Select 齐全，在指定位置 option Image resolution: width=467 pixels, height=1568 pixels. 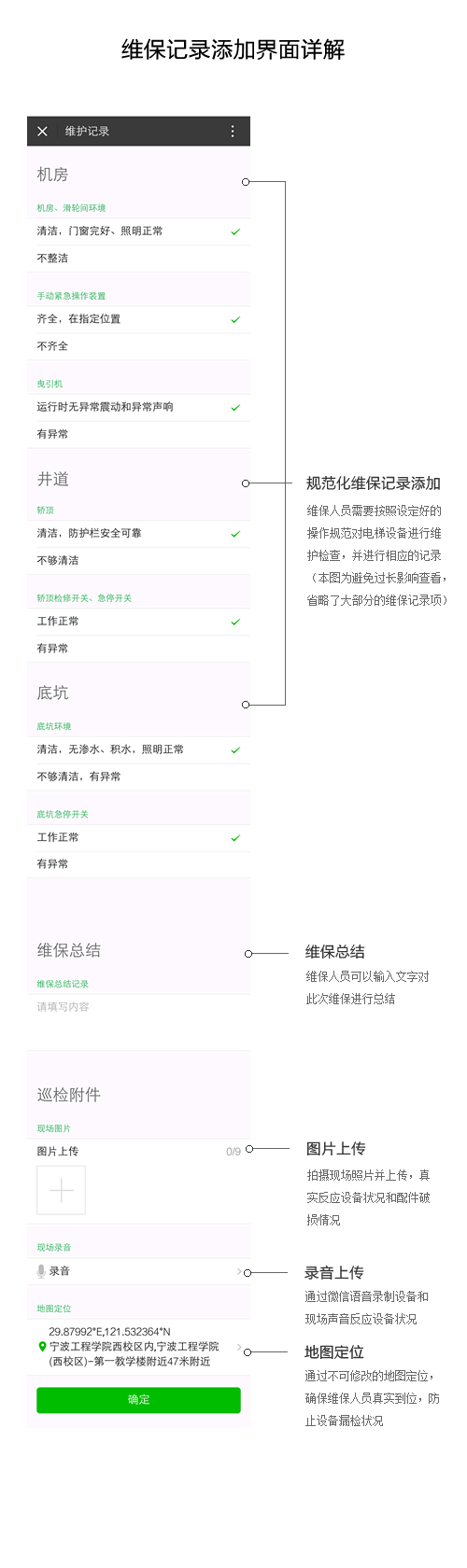[x=138, y=319]
